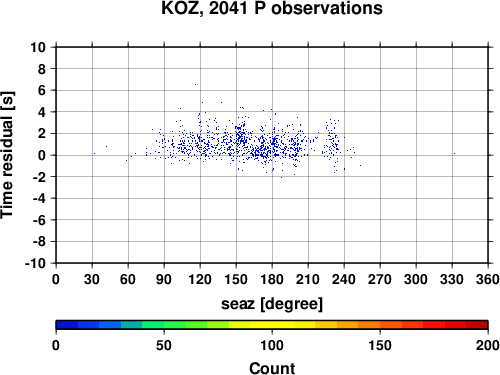
Task: Click the isolated data point near 30 degrees
Action: tap(94, 154)
